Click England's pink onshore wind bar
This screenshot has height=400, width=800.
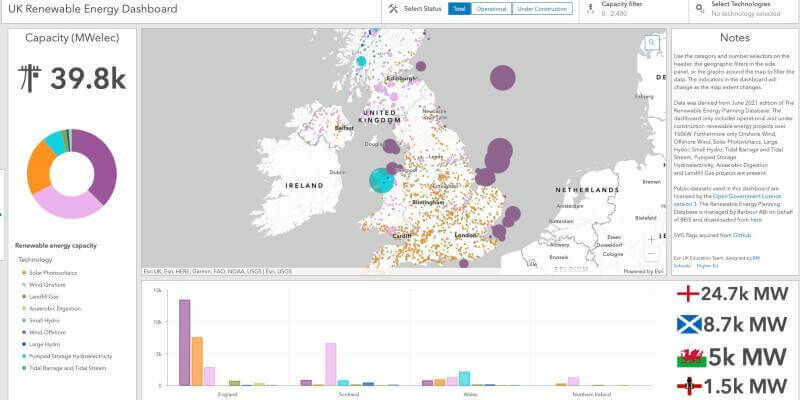pyautogui.click(x=210, y=376)
